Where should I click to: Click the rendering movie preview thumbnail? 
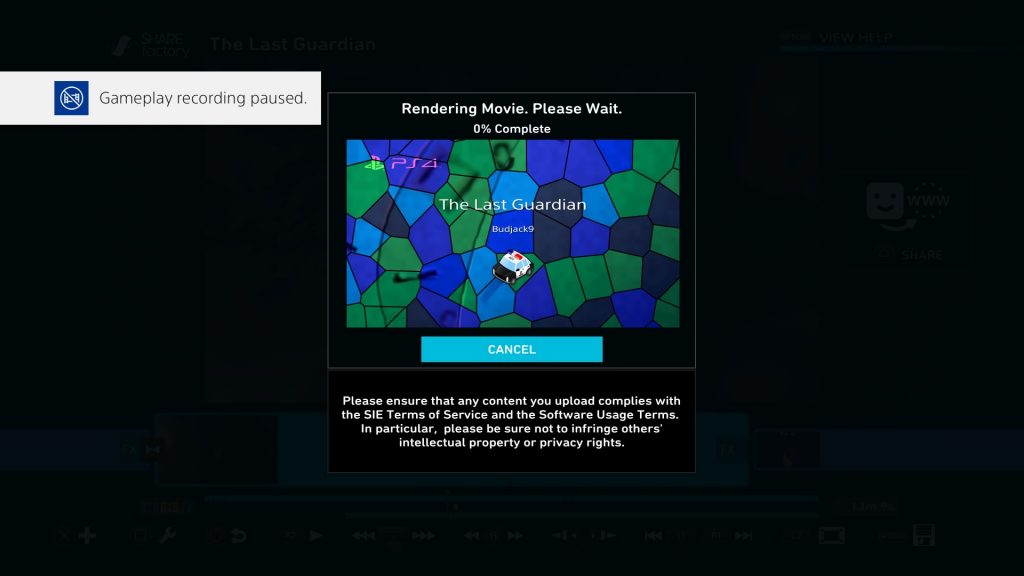[513, 233]
